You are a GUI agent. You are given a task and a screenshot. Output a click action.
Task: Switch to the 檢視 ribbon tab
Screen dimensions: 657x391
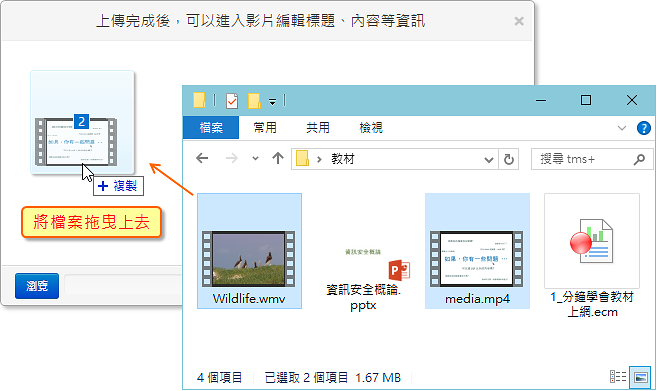click(371, 127)
